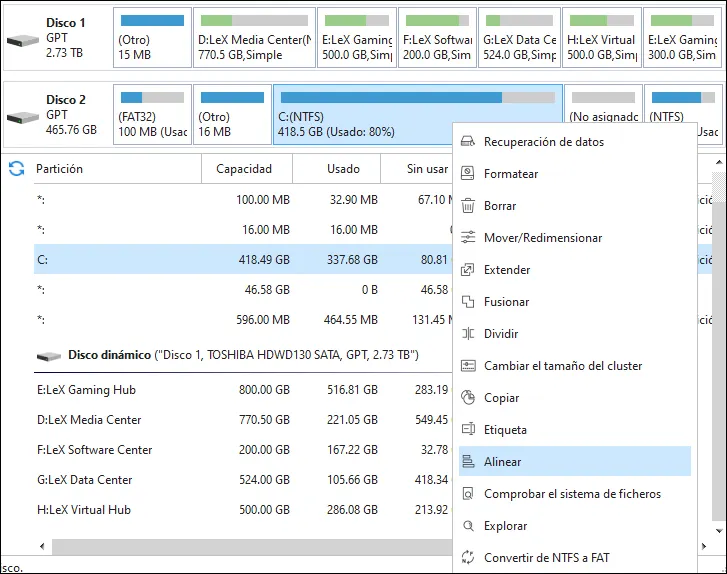Viewport: 727px width, 574px height.
Task: Select D:LeX Media Center row
Action: click(243, 420)
